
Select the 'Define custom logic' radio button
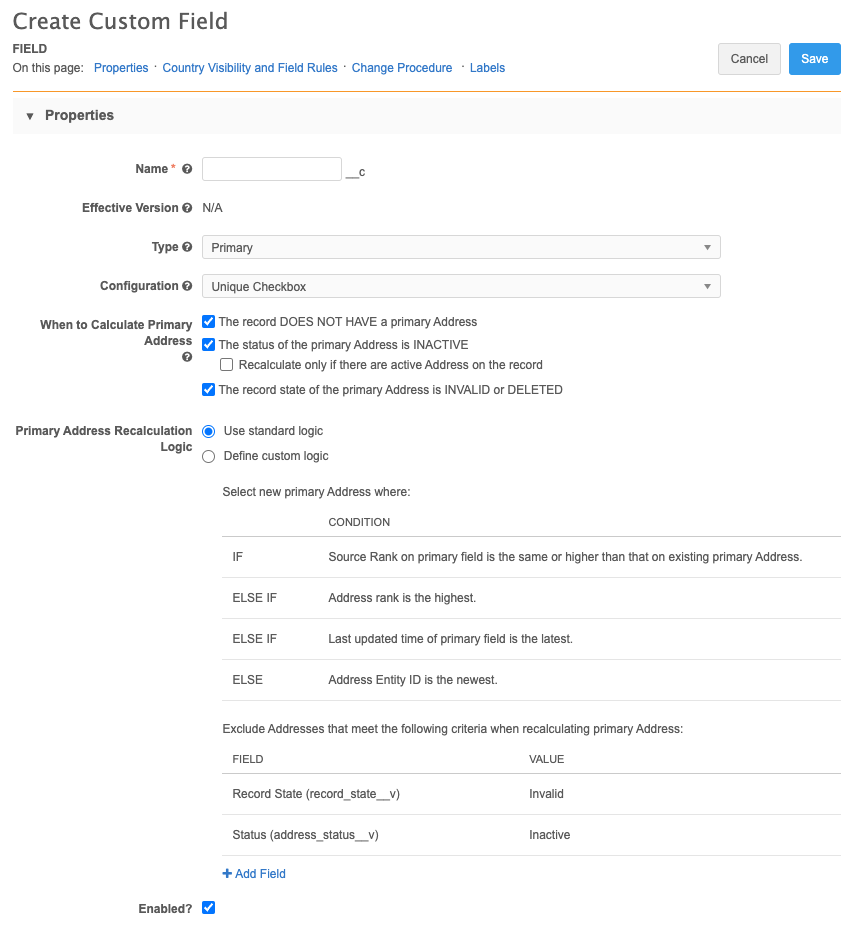[209, 456]
